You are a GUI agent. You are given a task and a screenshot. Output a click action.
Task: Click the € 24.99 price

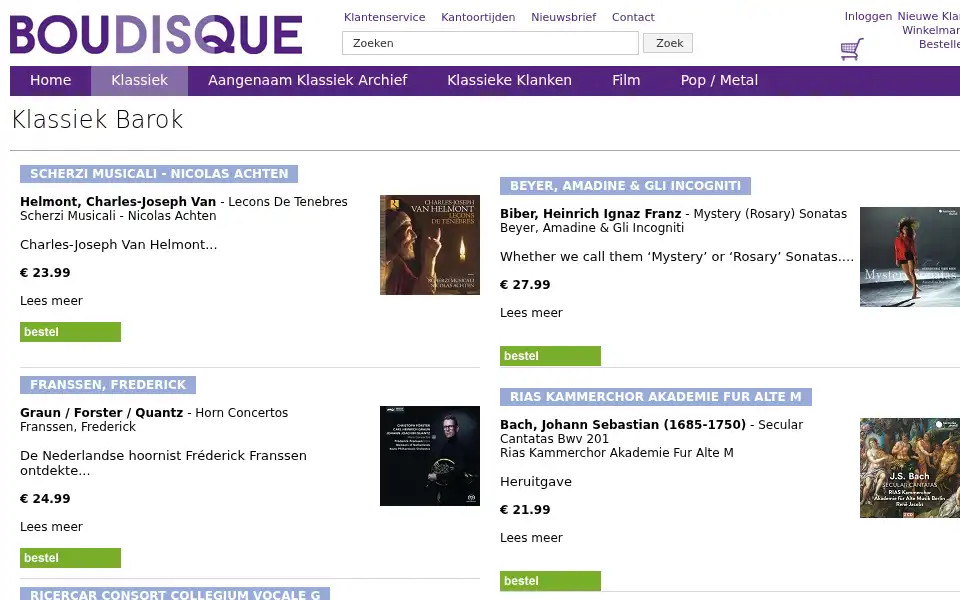(45, 498)
